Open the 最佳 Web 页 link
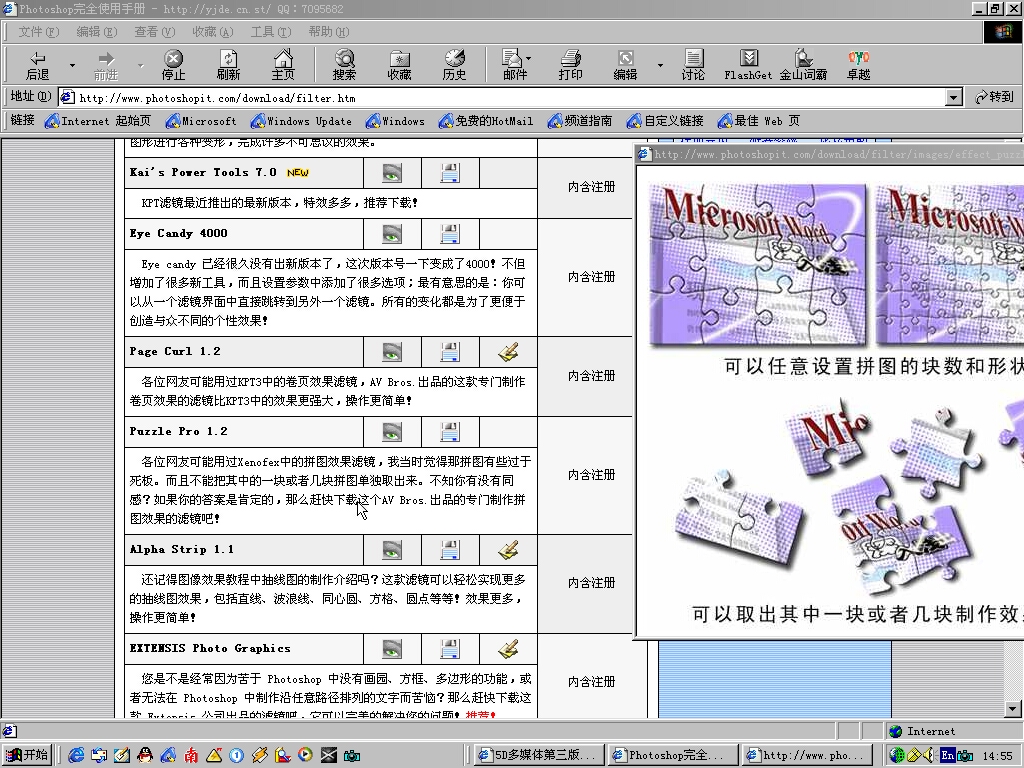This screenshot has height=768, width=1024. point(759,121)
